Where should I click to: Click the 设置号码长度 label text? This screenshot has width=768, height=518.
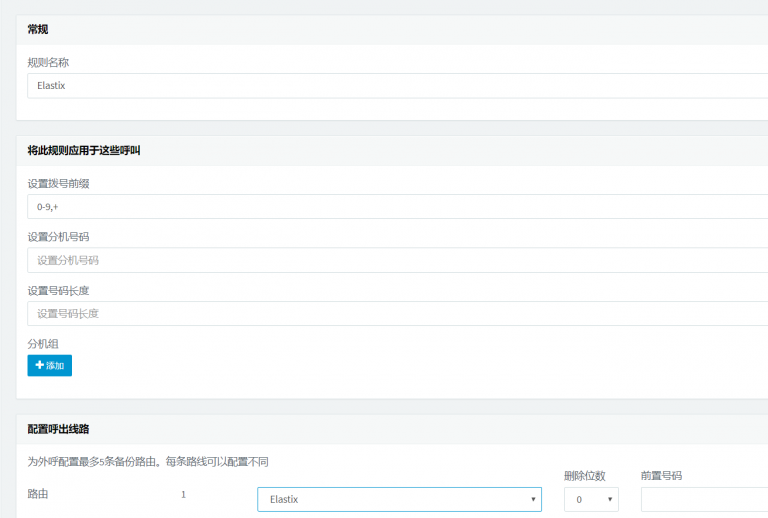pyautogui.click(x=58, y=291)
